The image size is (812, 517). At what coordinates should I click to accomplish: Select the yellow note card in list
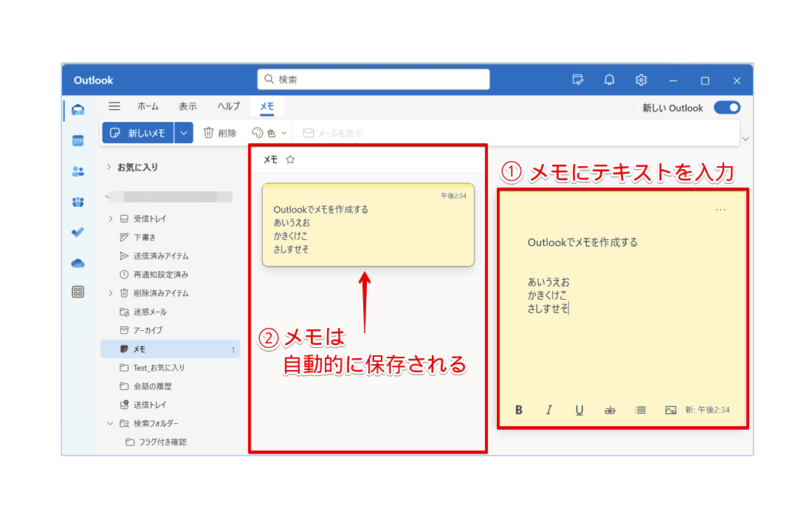[368, 225]
